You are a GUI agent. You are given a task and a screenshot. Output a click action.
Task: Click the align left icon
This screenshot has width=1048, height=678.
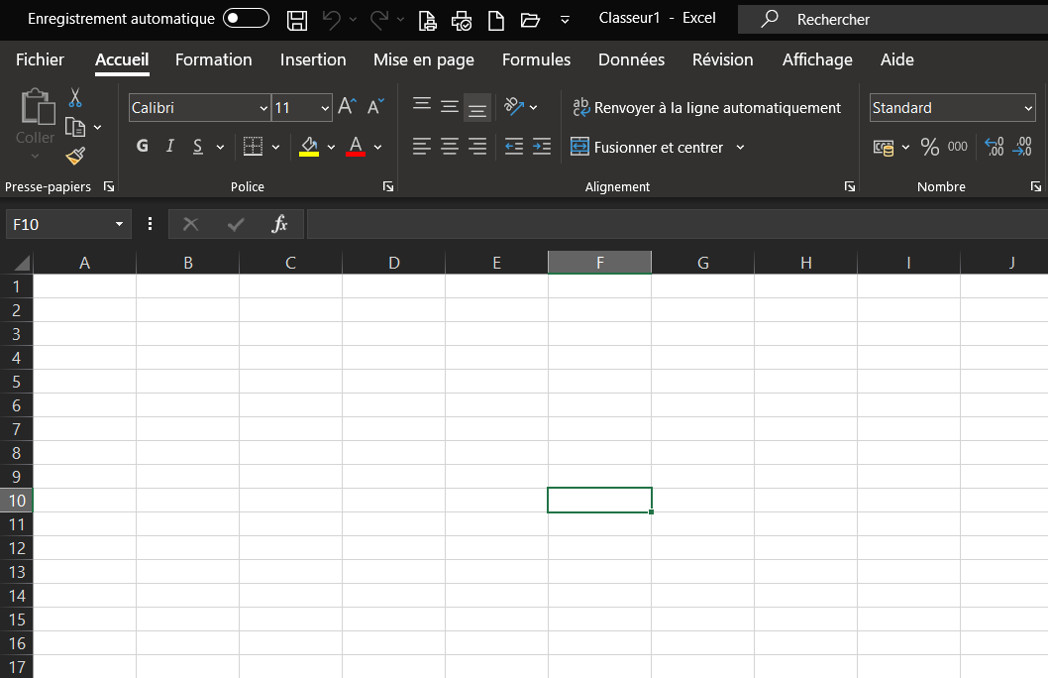(421, 146)
